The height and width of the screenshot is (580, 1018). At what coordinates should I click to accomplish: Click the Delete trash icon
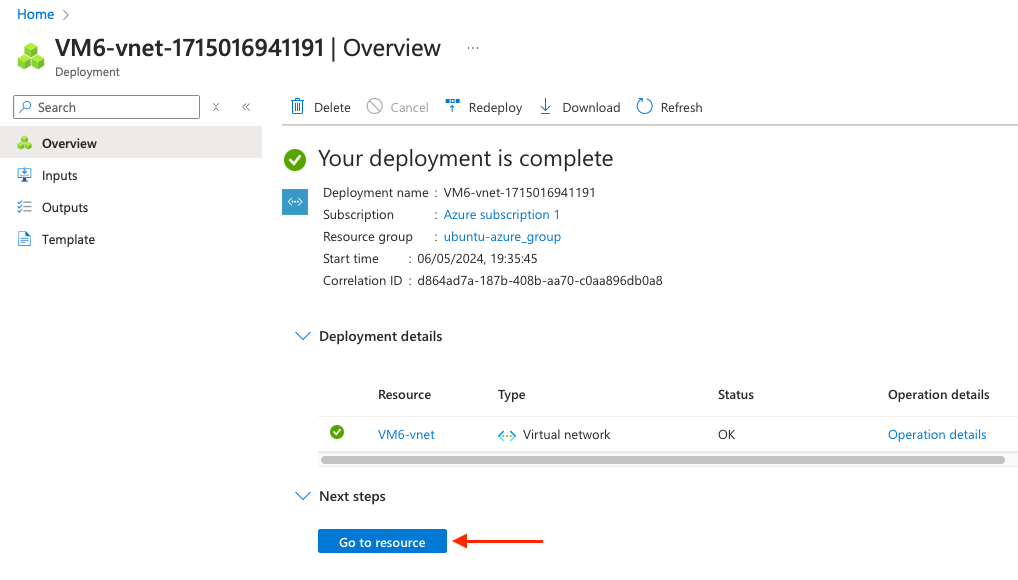[297, 107]
